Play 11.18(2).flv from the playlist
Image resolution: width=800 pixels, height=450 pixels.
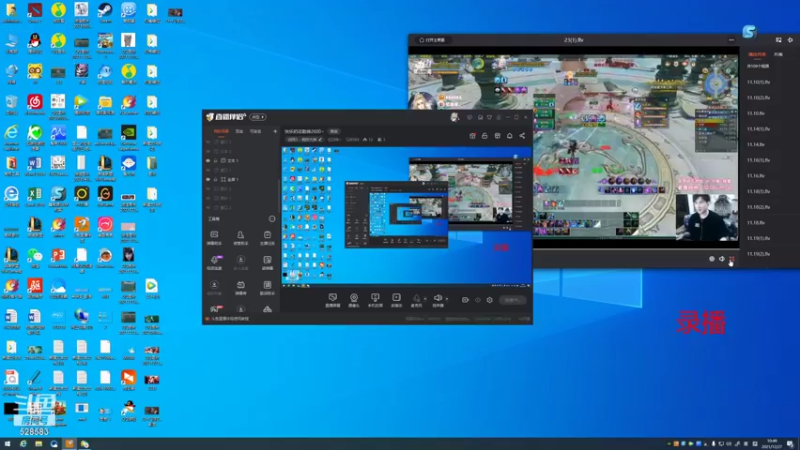point(759,207)
